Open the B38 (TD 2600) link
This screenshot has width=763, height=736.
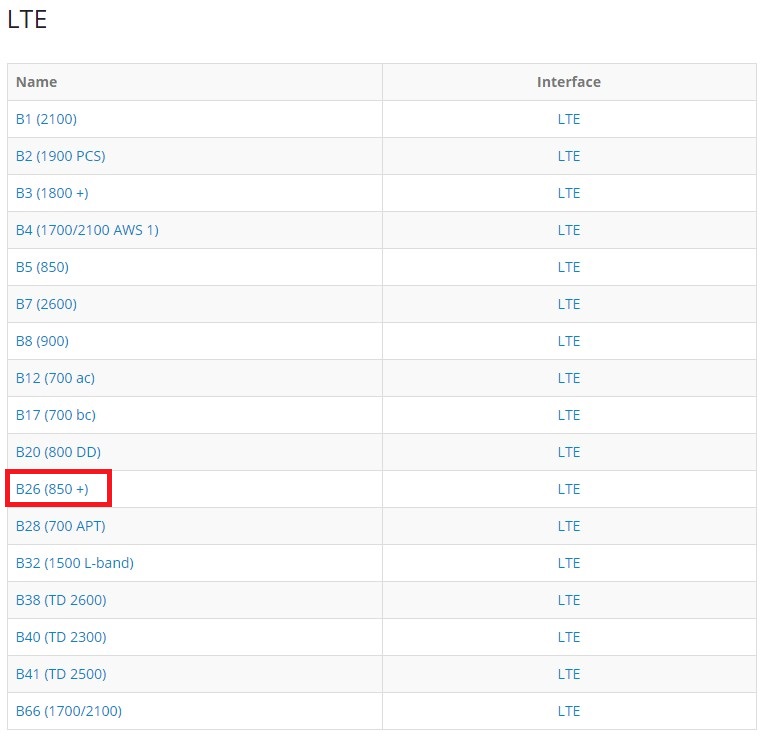(x=61, y=600)
